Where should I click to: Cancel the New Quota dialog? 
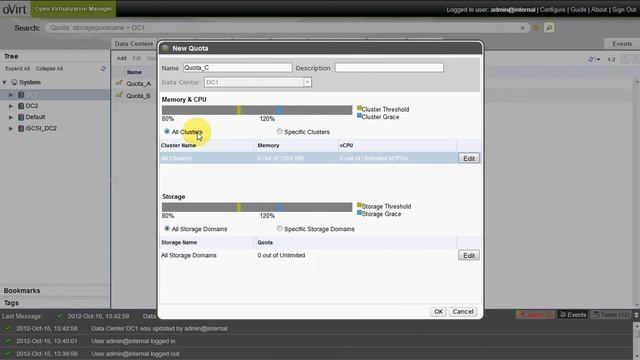[463, 311]
